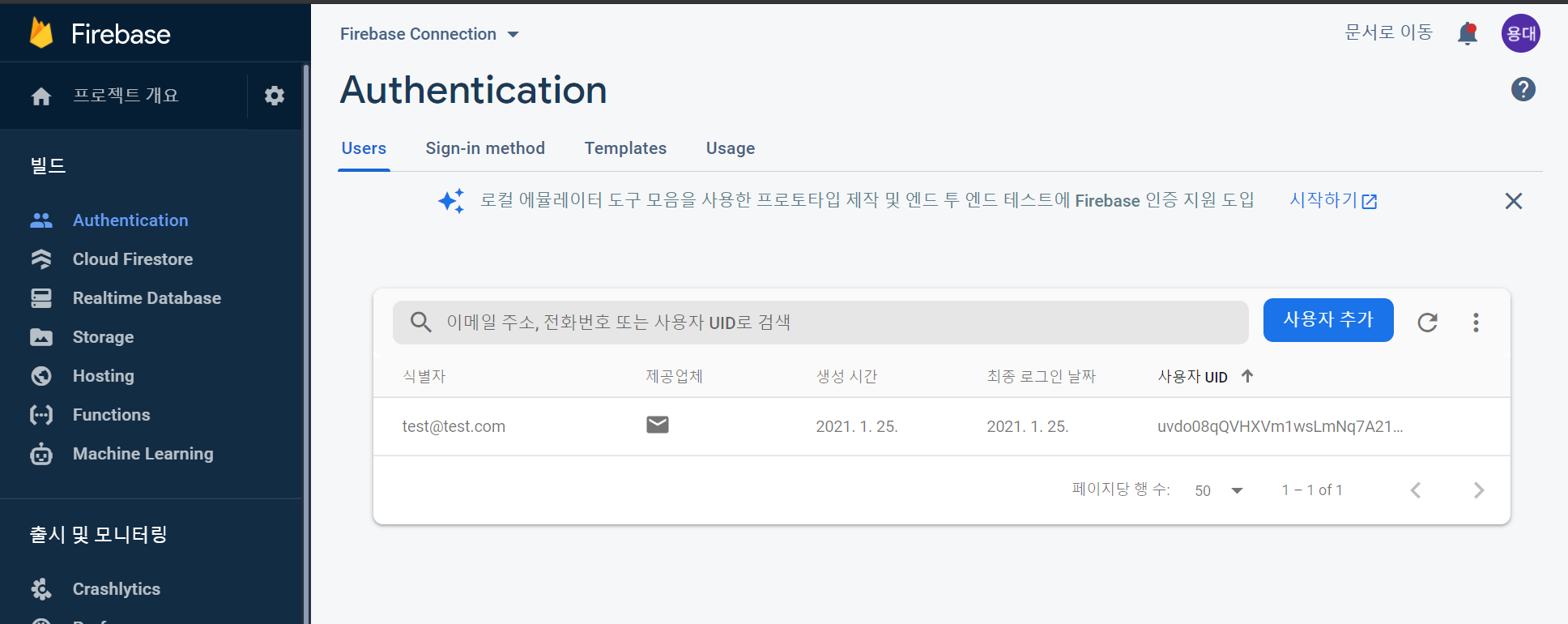This screenshot has height=624, width=1568.
Task: Click the 출시 및 모니터링 section heading
Action: click(98, 535)
